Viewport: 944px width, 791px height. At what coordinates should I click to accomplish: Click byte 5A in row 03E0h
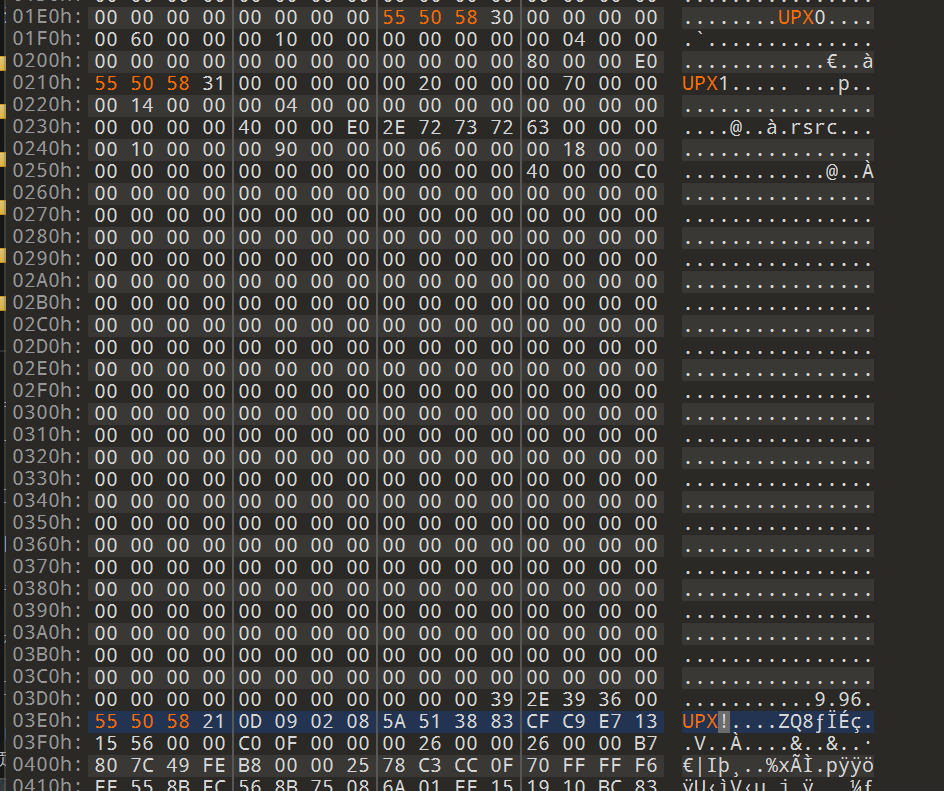394,721
